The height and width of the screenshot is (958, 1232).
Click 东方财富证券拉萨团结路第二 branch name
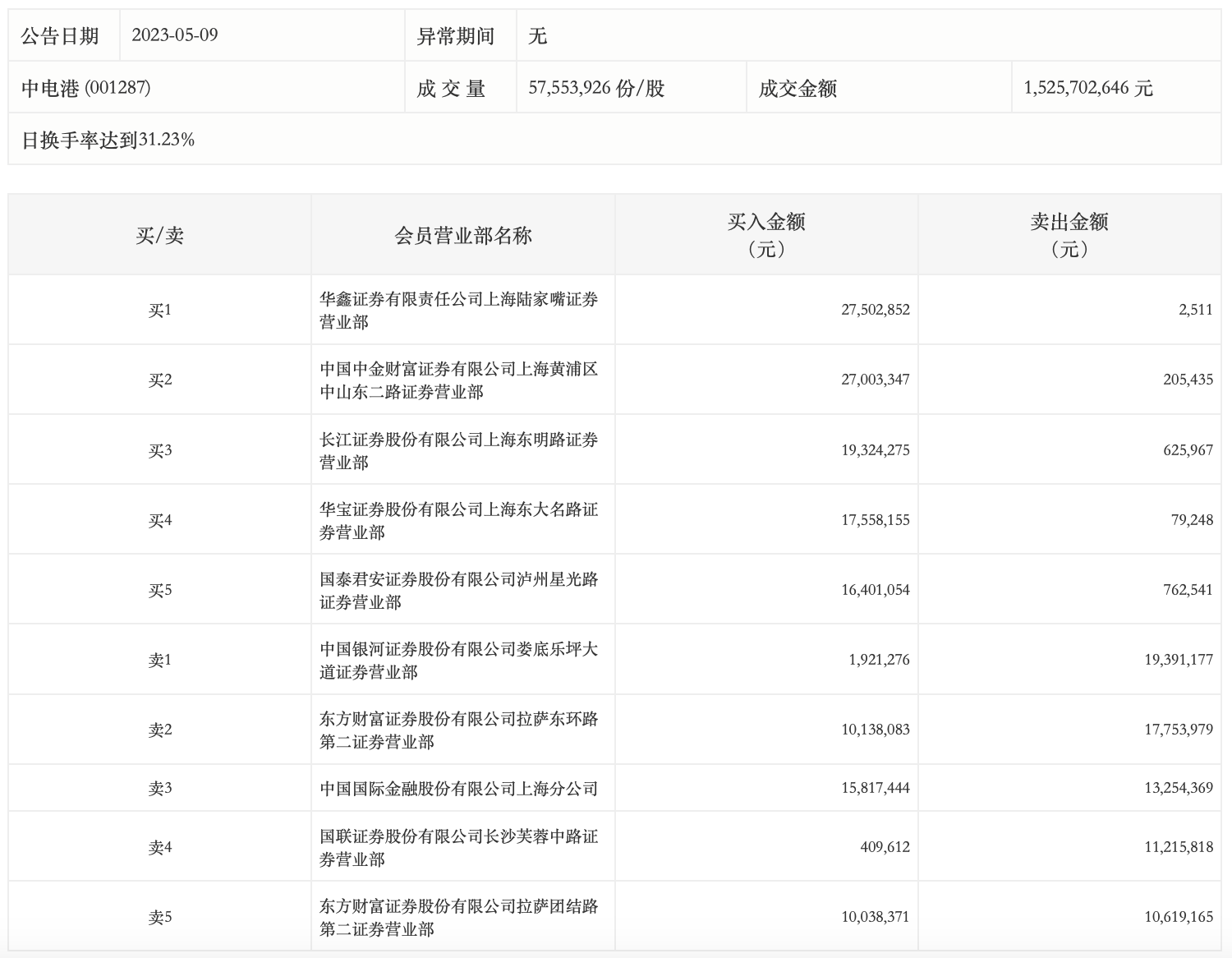459,917
